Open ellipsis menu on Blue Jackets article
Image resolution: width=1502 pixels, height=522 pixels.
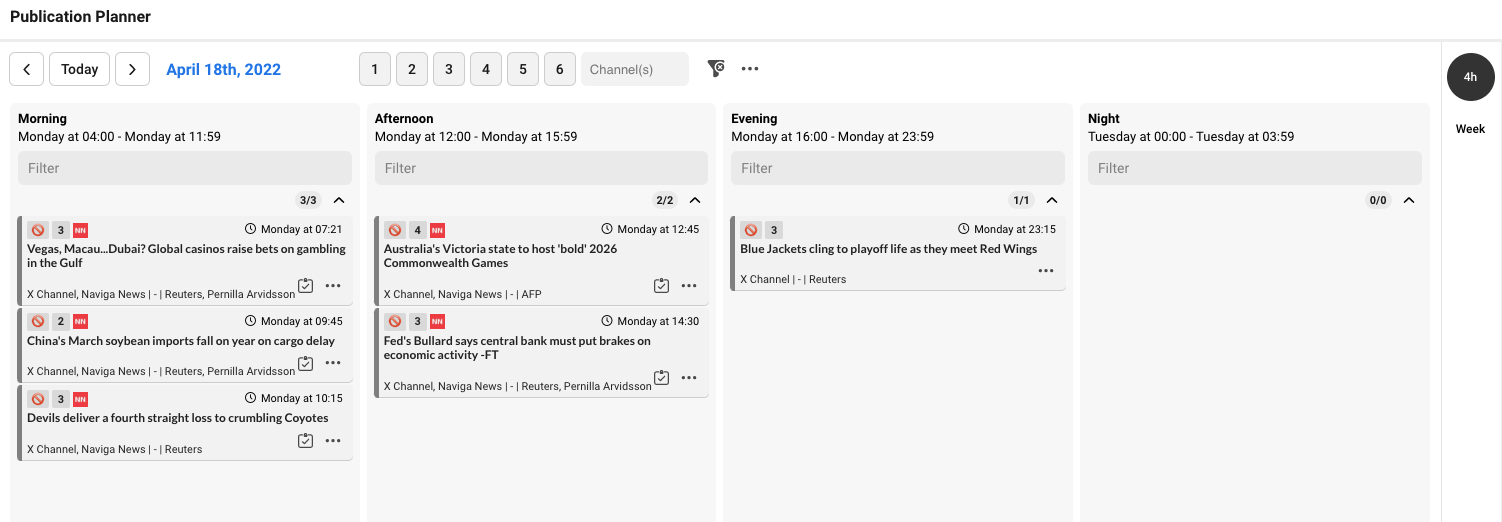[x=1046, y=271]
